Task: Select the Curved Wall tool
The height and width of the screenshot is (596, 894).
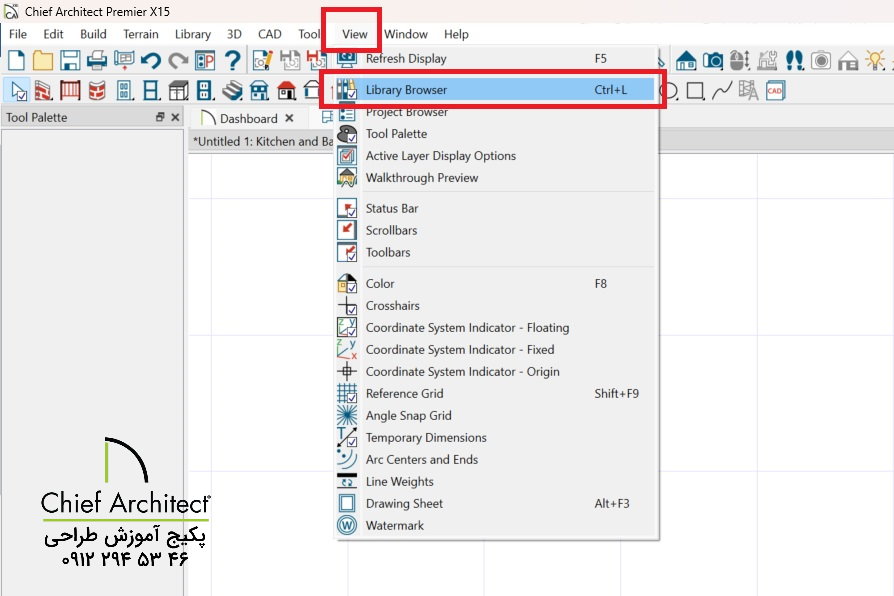Action: pos(97,90)
